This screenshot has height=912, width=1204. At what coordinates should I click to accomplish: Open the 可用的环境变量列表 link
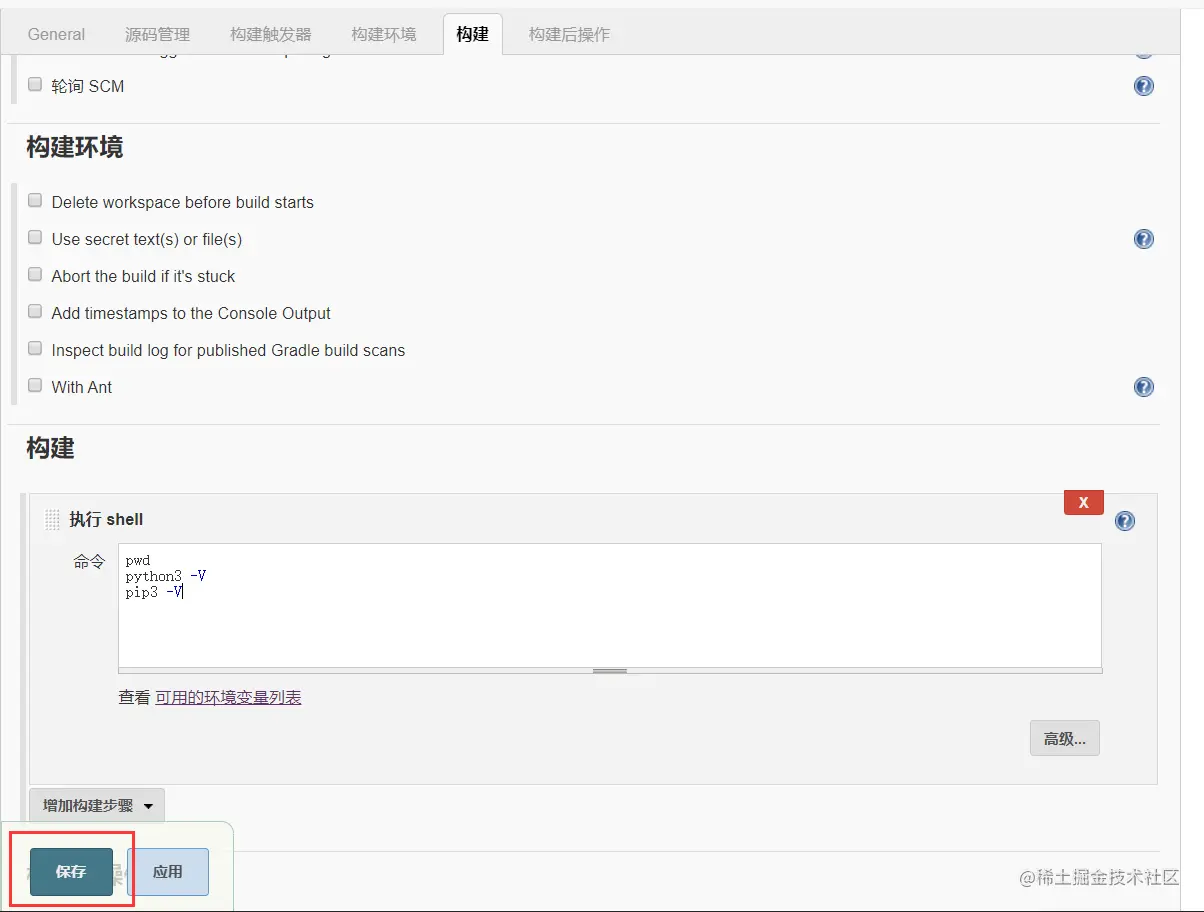[228, 698]
